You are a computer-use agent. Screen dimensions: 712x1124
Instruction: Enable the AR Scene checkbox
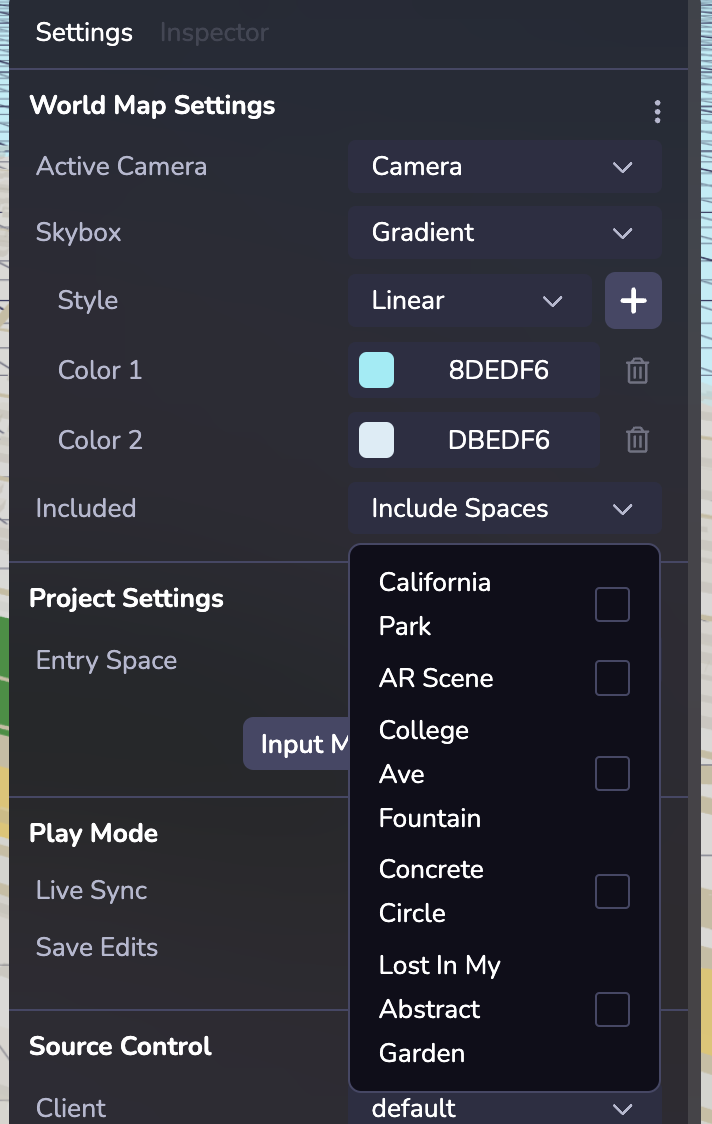612,678
